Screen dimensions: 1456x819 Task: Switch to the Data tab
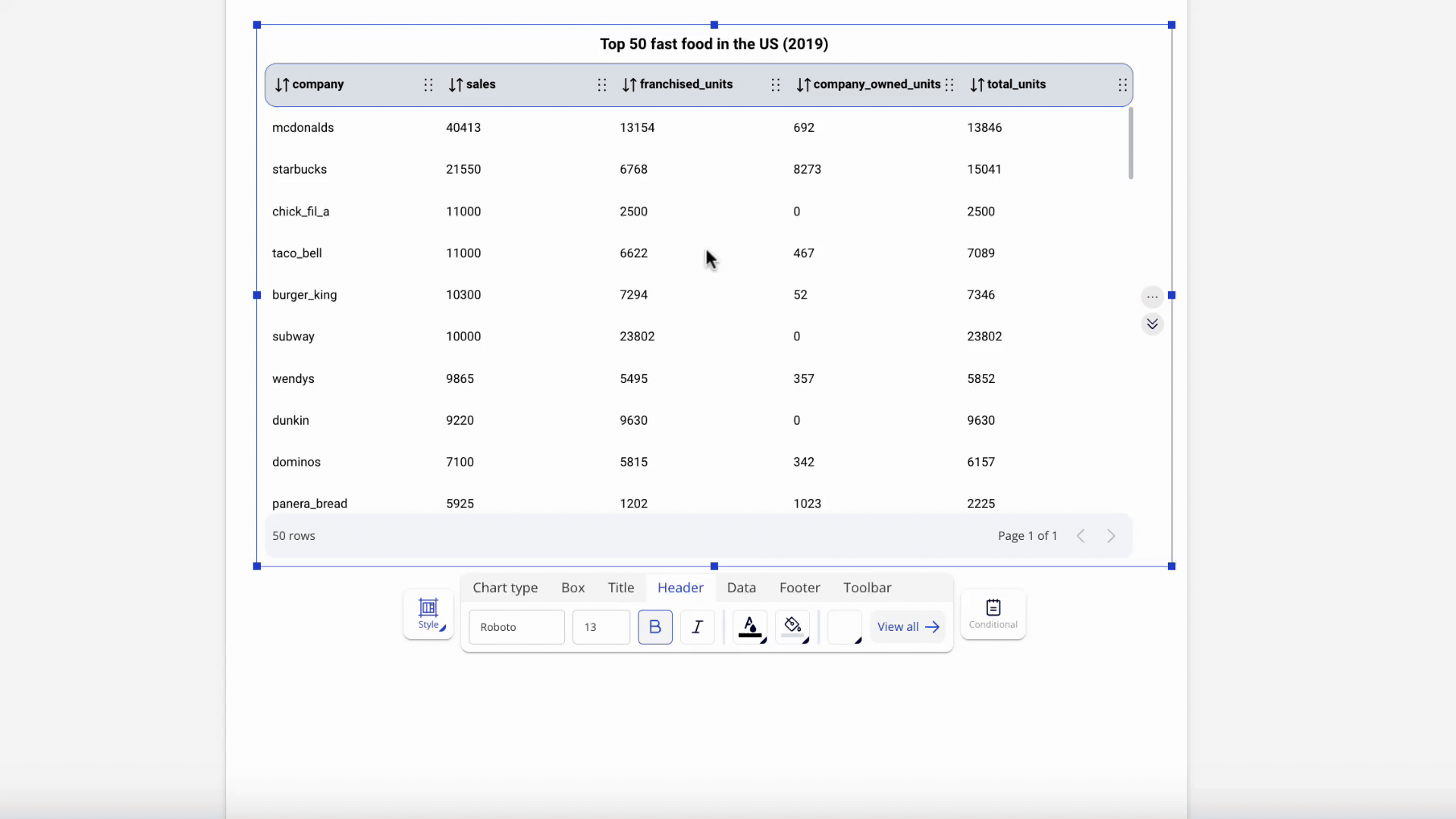tap(741, 588)
